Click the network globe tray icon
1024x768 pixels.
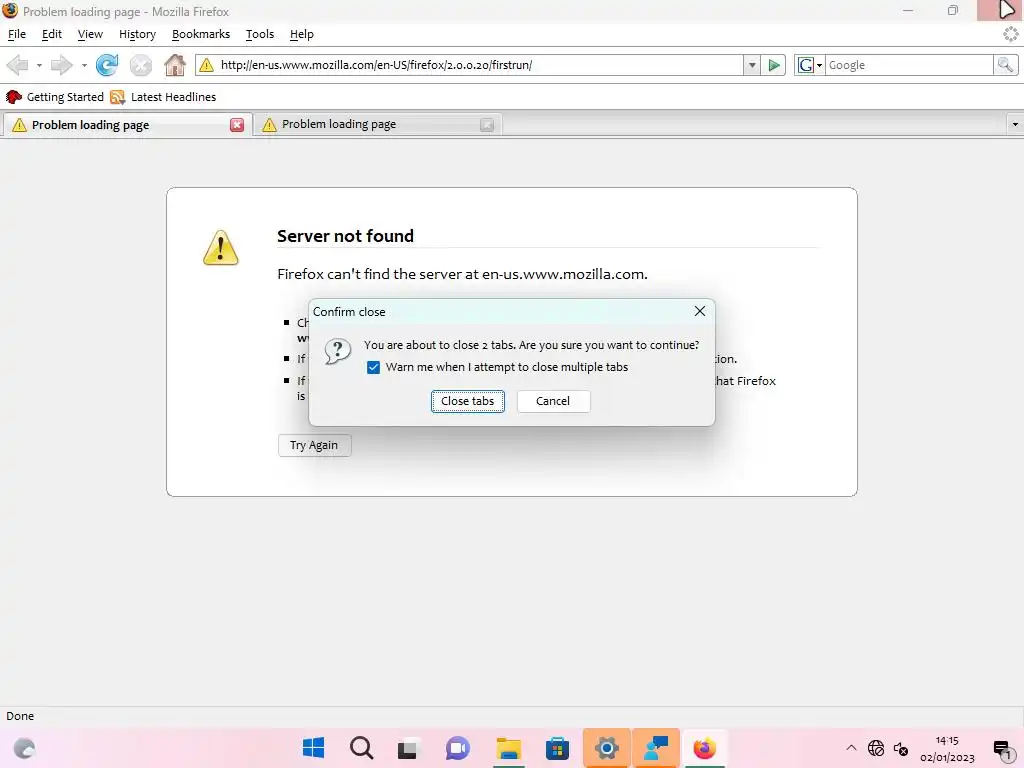click(876, 748)
